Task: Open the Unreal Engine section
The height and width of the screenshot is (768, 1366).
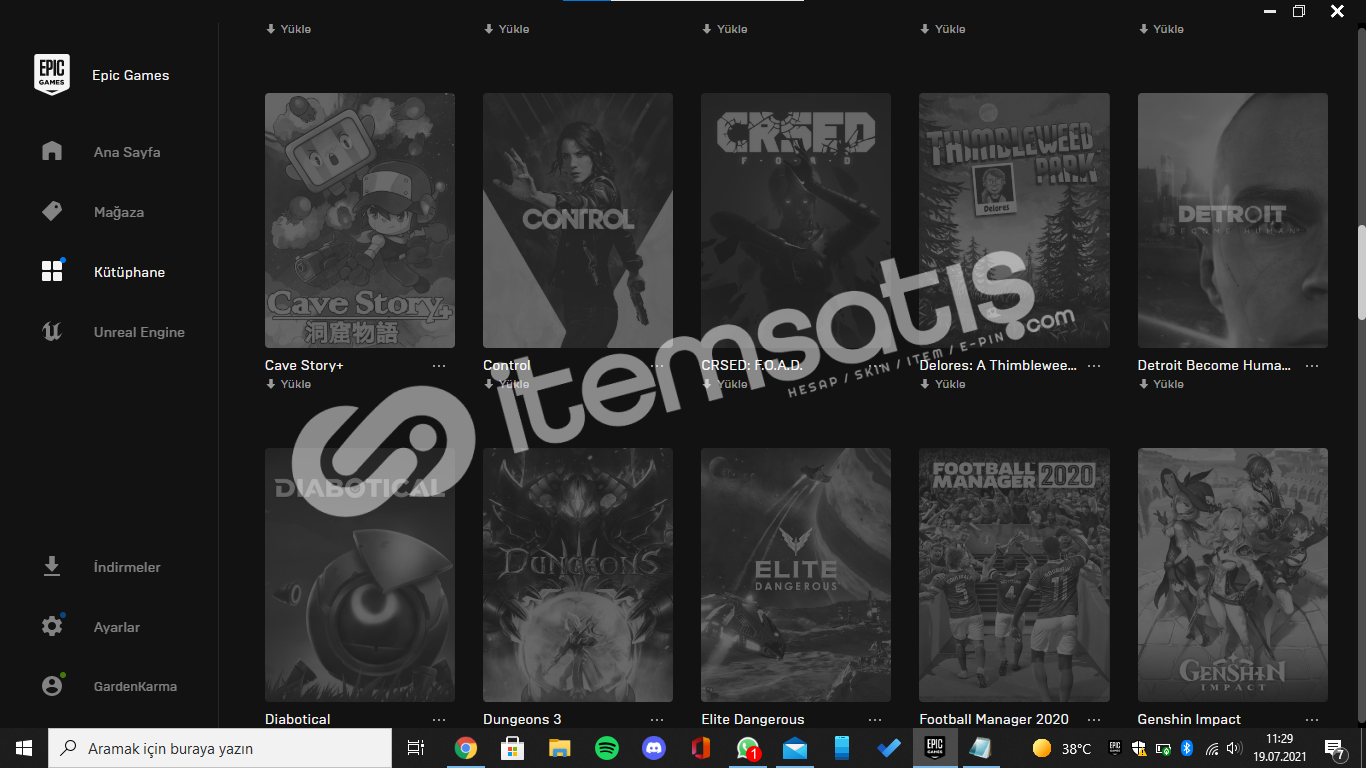Action: pos(139,332)
